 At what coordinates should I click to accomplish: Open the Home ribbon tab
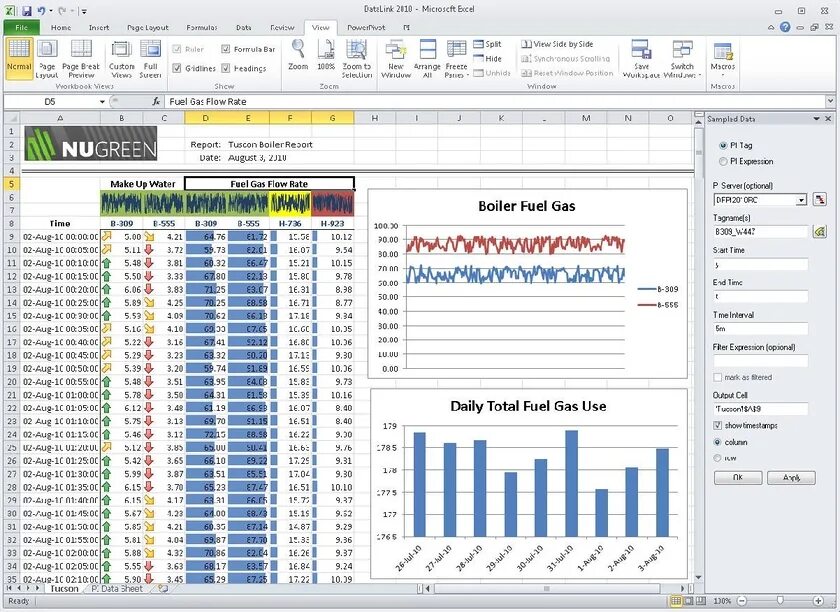[x=61, y=27]
